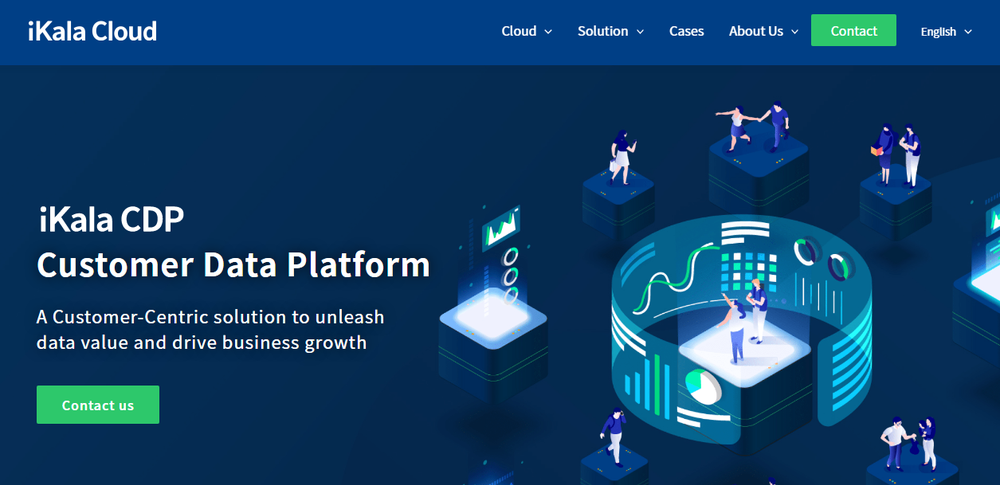
Task: Click the Customer-Centric solution tagline text
Action: tap(210, 329)
